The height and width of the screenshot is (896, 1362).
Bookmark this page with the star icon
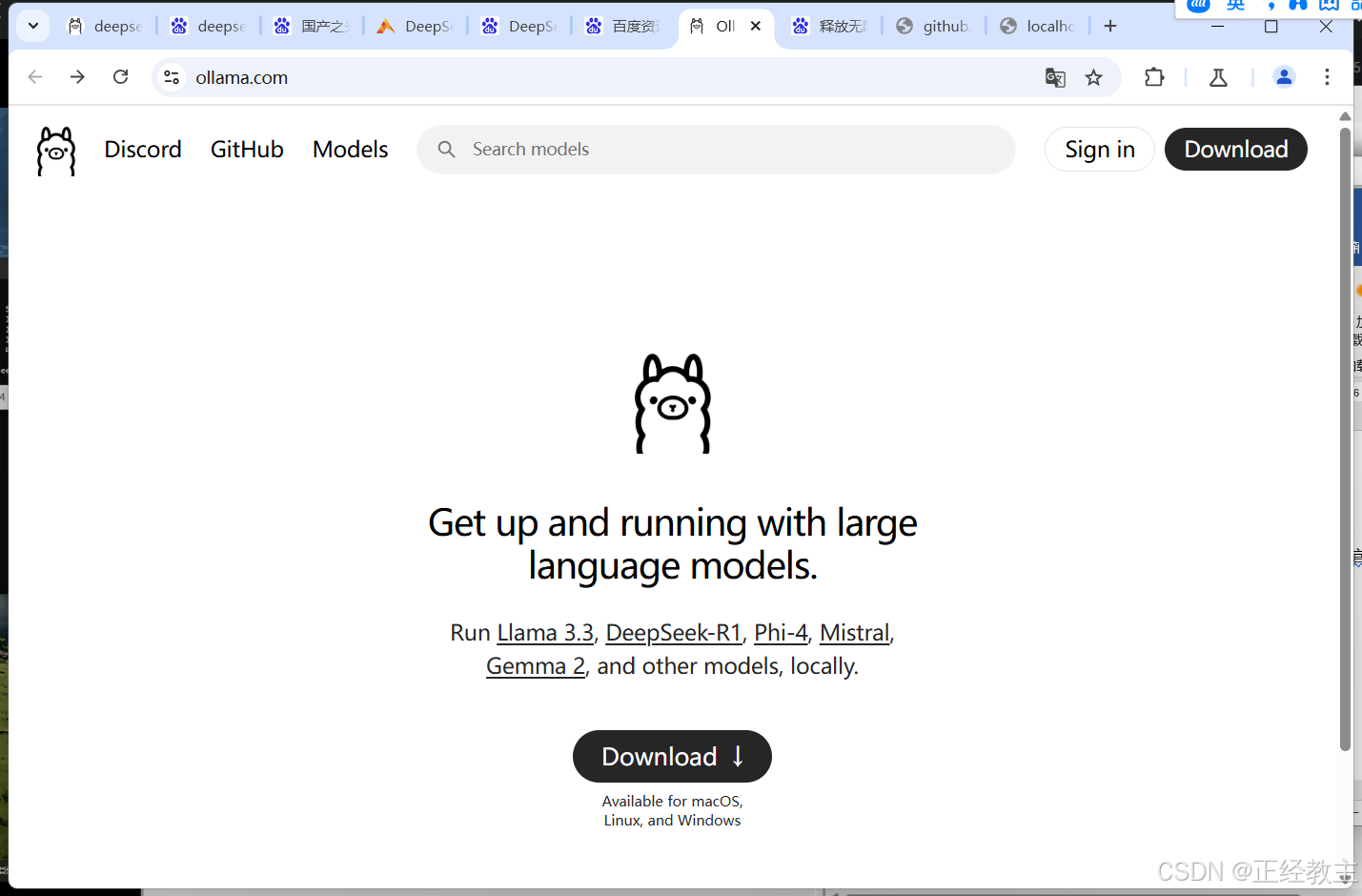[x=1094, y=78]
